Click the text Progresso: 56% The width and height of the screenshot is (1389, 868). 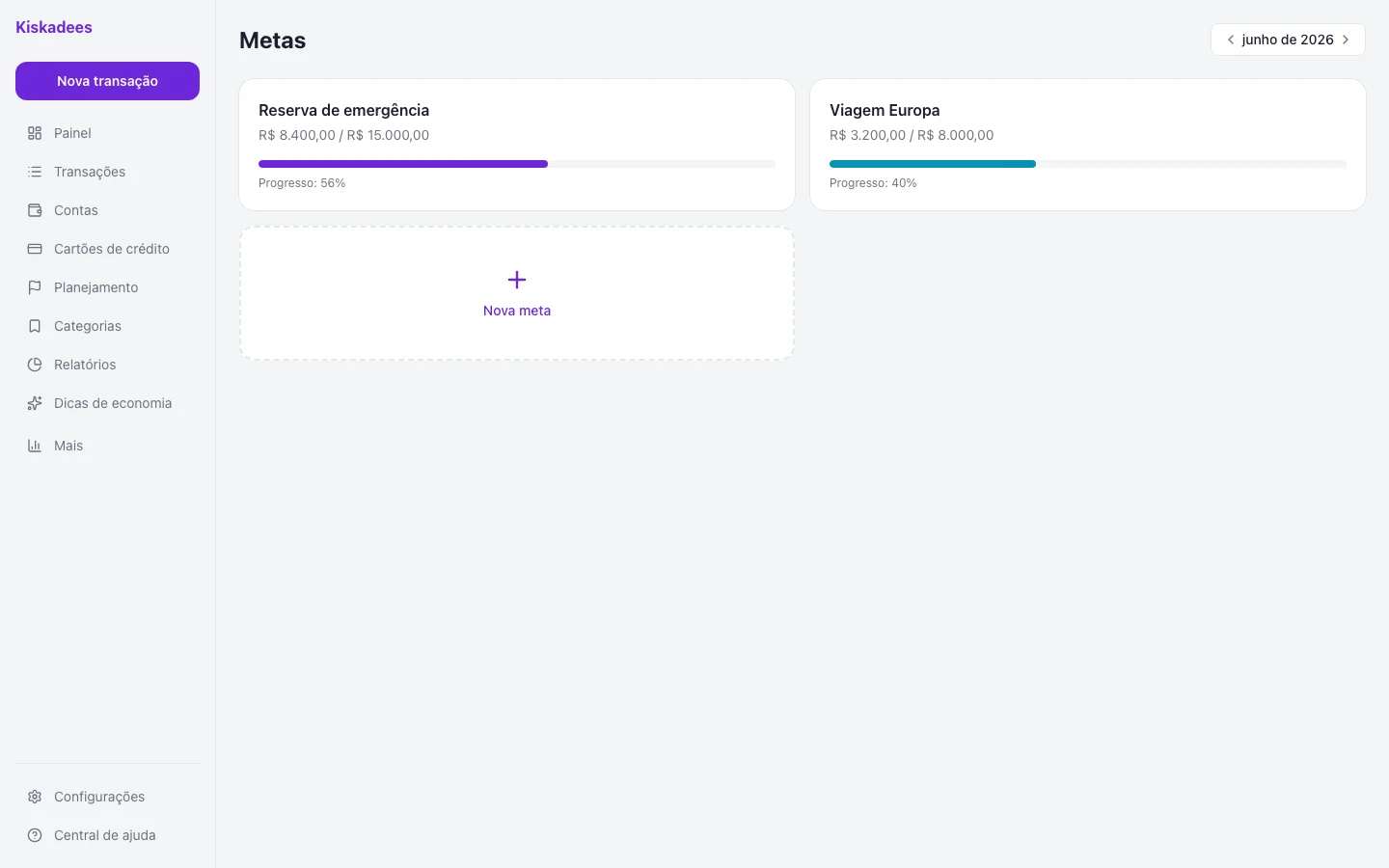click(x=302, y=183)
